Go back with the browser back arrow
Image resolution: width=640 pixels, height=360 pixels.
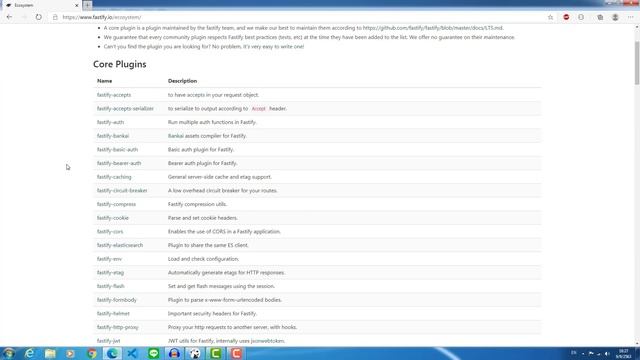click(9, 17)
